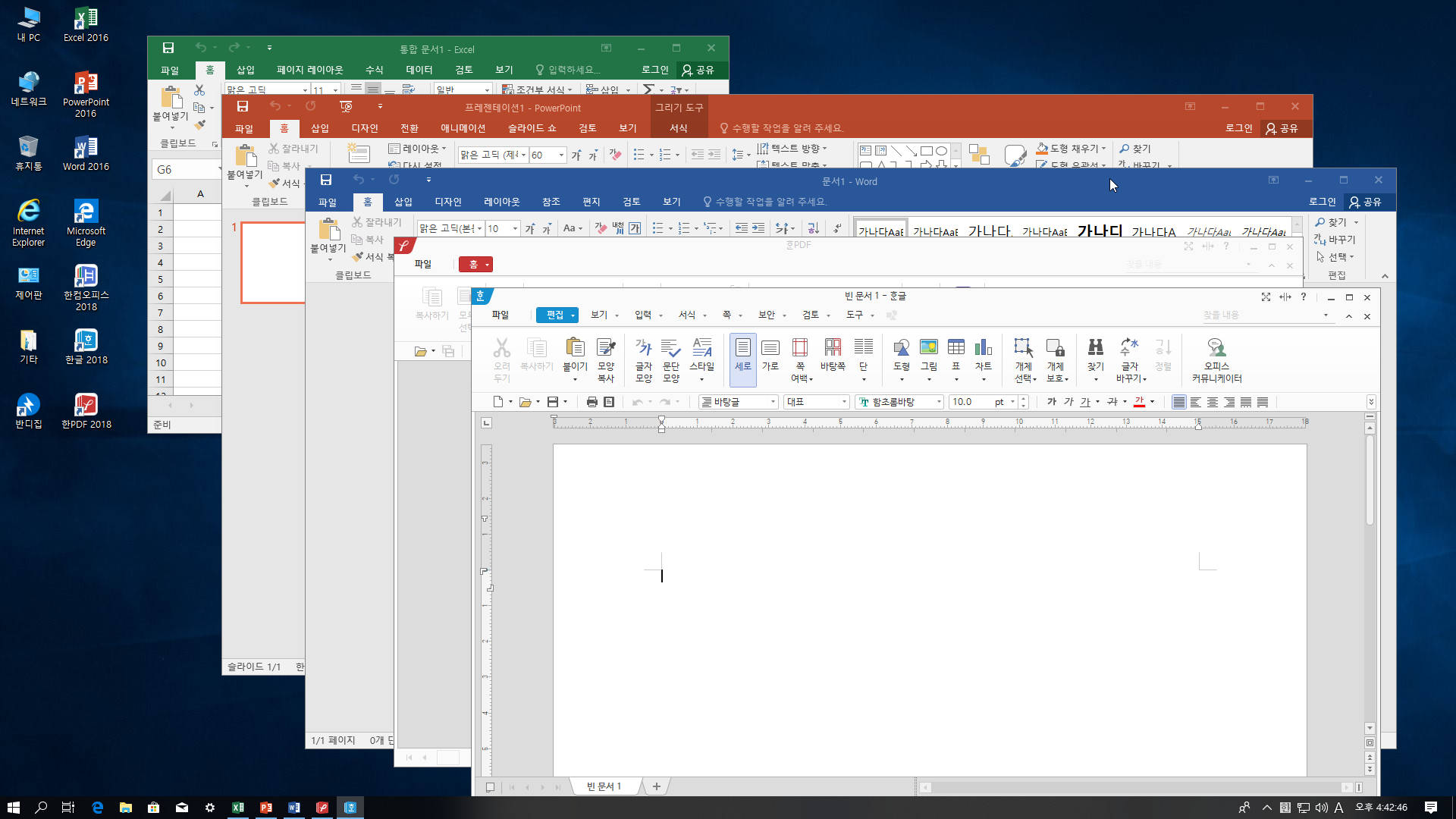Toggle Italic (가) in Hangul format bar
1456x819 pixels.
[x=1068, y=402]
